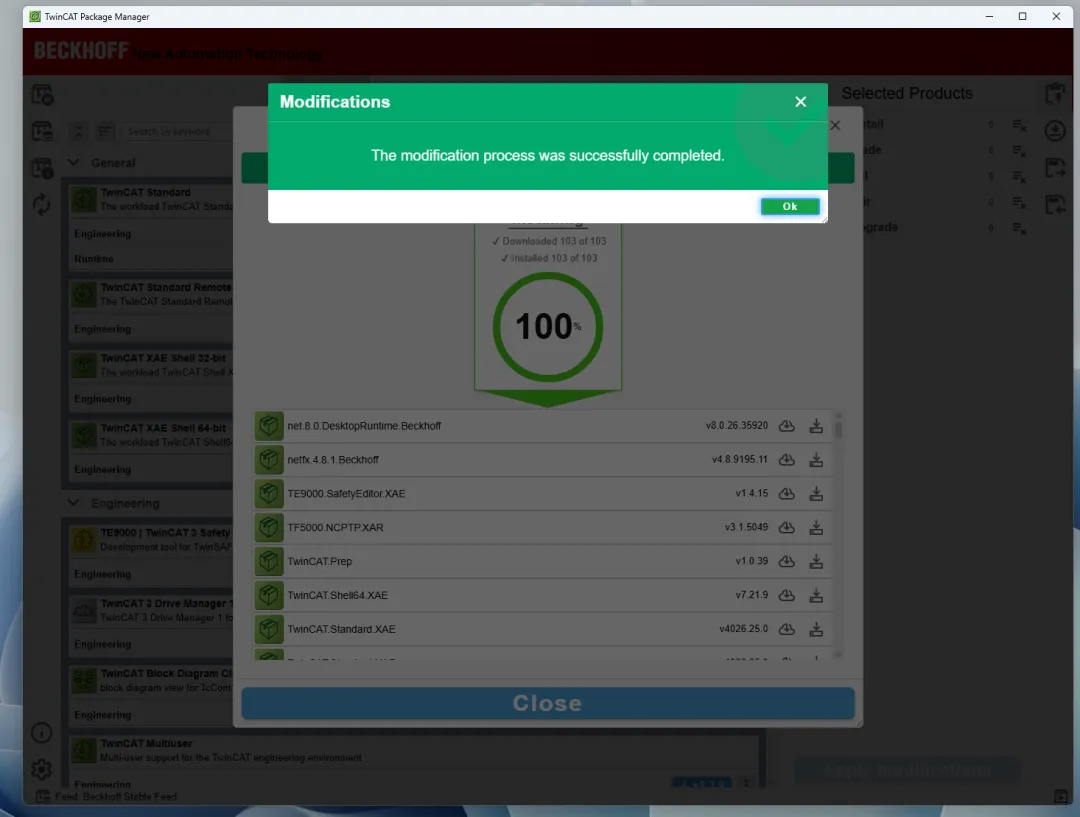Click version v4026.25.0 in package list
The height and width of the screenshot is (817, 1080).
[x=743, y=628]
